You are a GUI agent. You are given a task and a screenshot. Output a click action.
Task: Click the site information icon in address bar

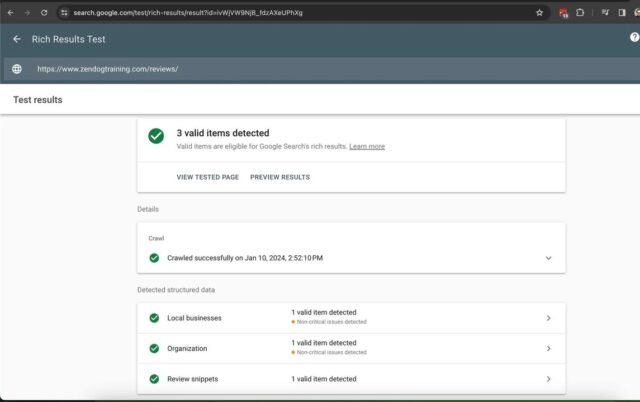[64, 12]
